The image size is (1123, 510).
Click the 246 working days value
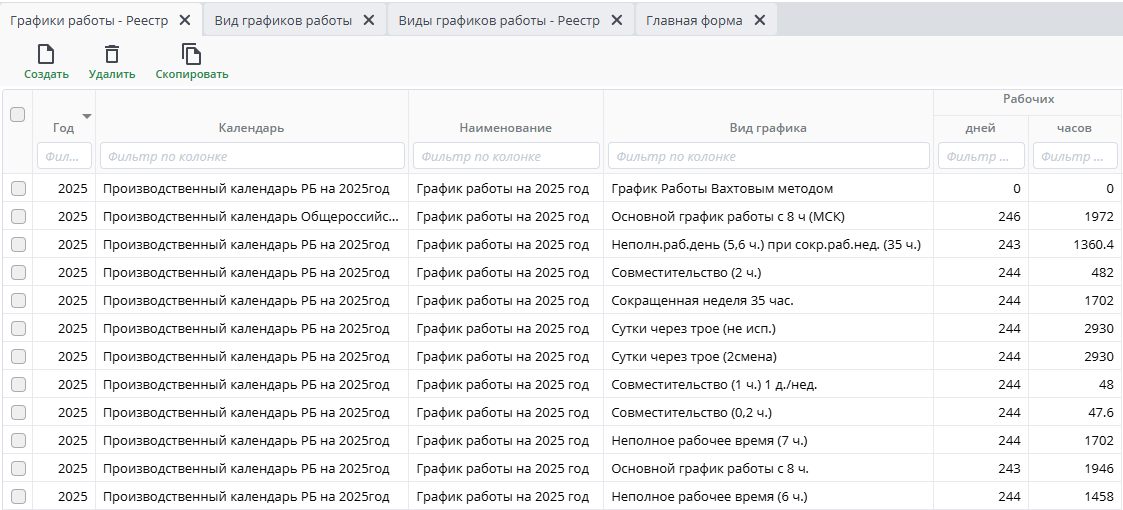pyautogui.click(x=1009, y=216)
